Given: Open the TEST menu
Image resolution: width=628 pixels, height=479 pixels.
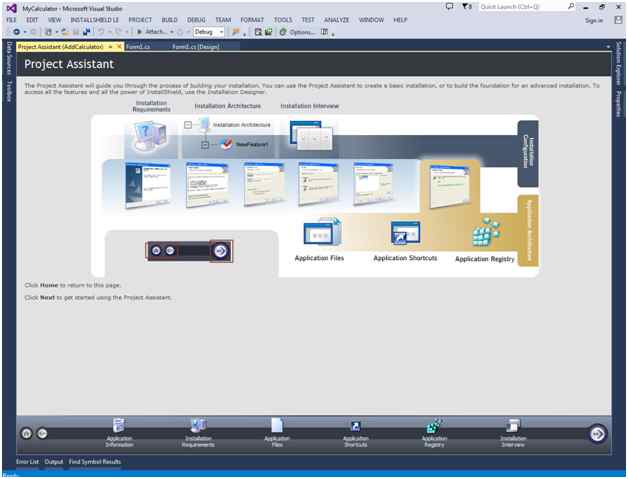Looking at the screenshot, I should pyautogui.click(x=308, y=20).
